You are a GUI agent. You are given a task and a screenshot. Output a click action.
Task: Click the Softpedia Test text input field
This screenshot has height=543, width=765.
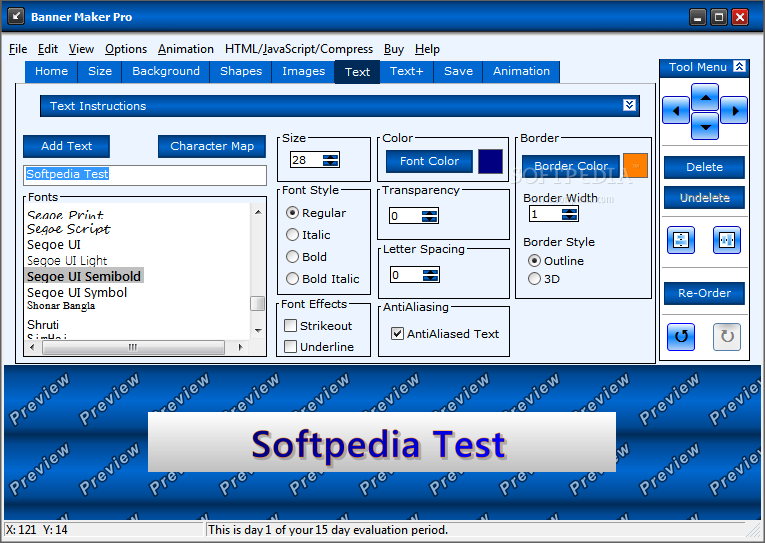click(145, 175)
